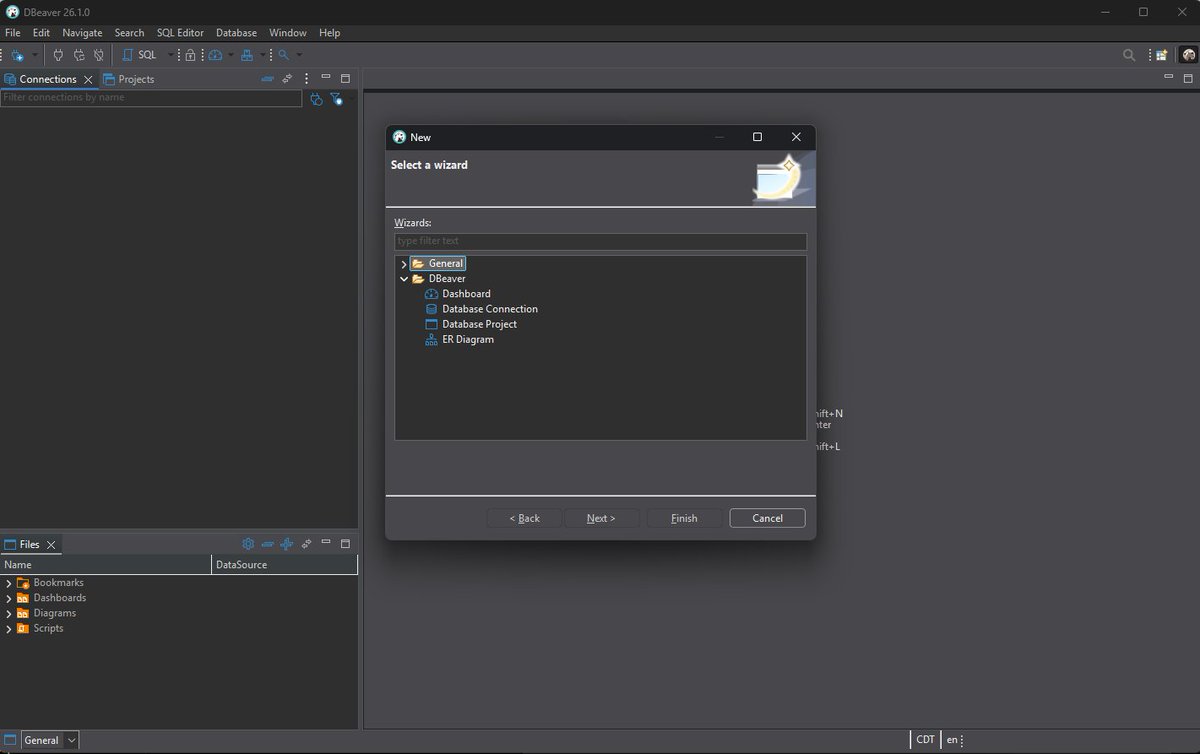Open the Database menu
This screenshot has width=1200, height=754.
[x=236, y=33]
